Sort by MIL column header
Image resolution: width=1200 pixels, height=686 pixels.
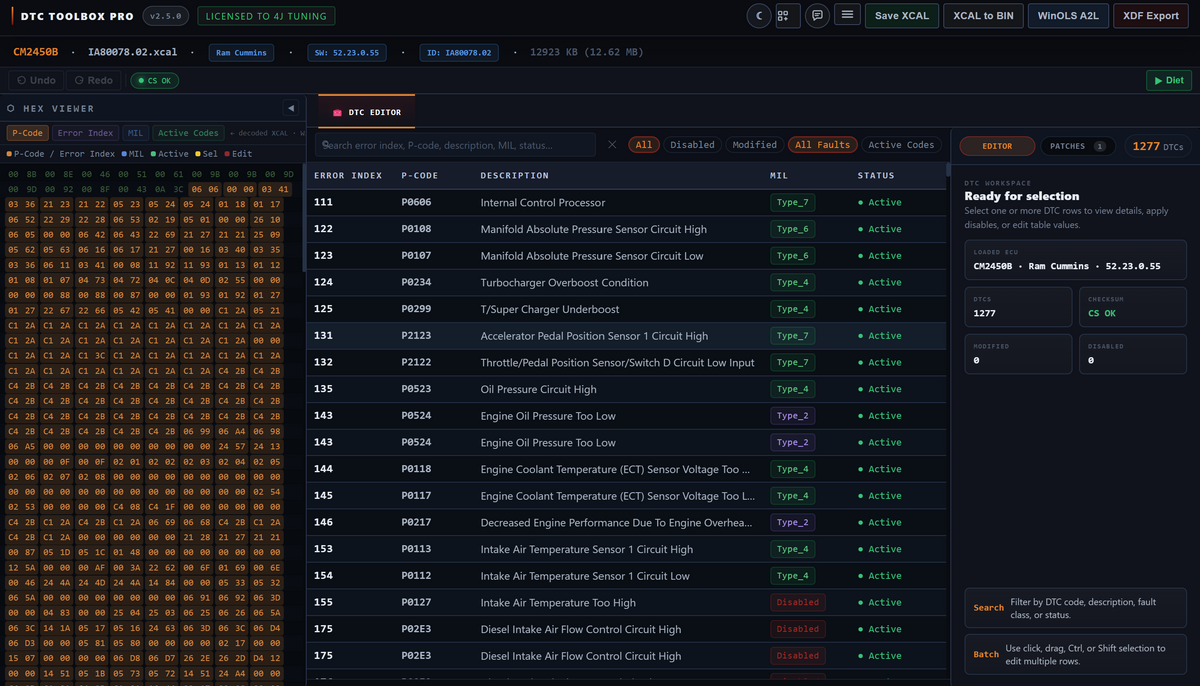(x=779, y=176)
